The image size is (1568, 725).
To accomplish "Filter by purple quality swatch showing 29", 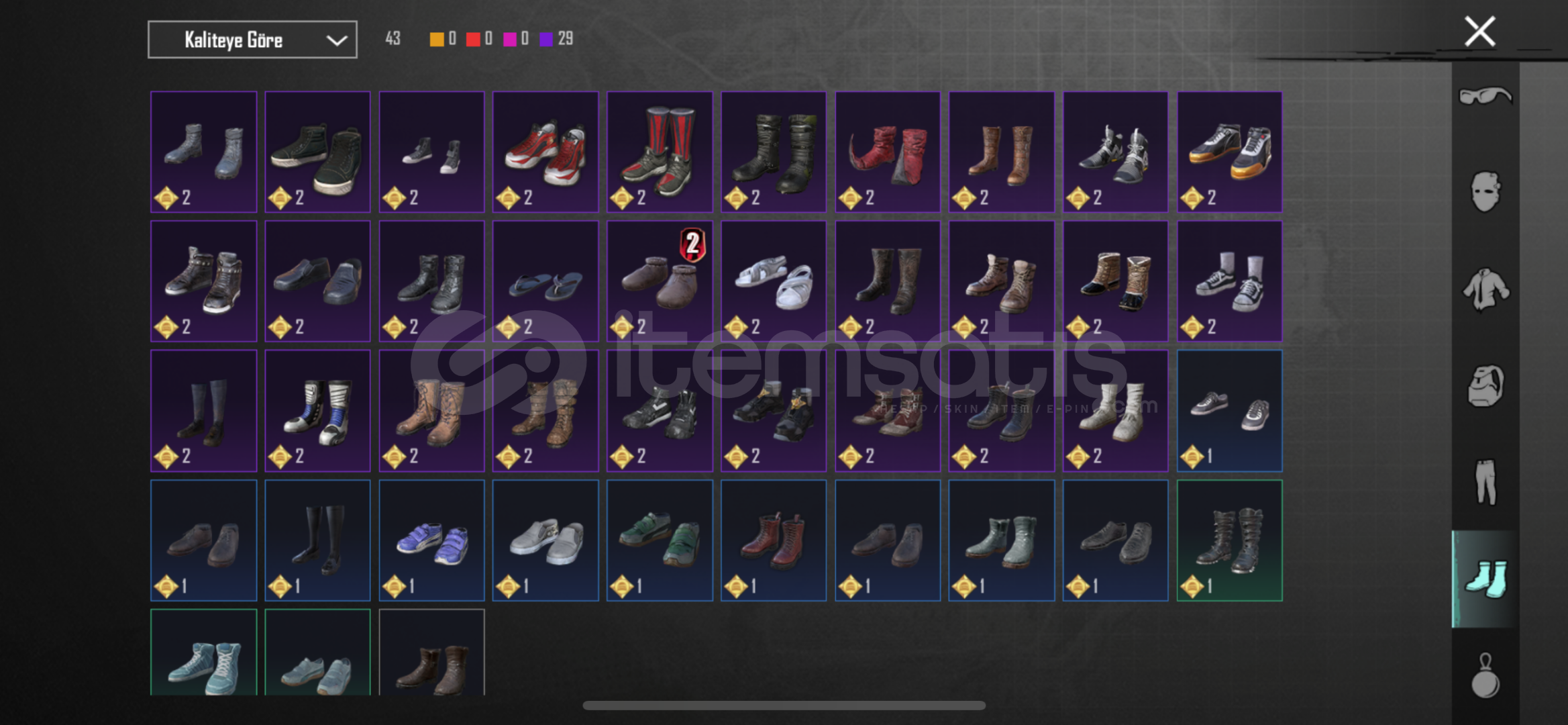I will (x=545, y=39).
